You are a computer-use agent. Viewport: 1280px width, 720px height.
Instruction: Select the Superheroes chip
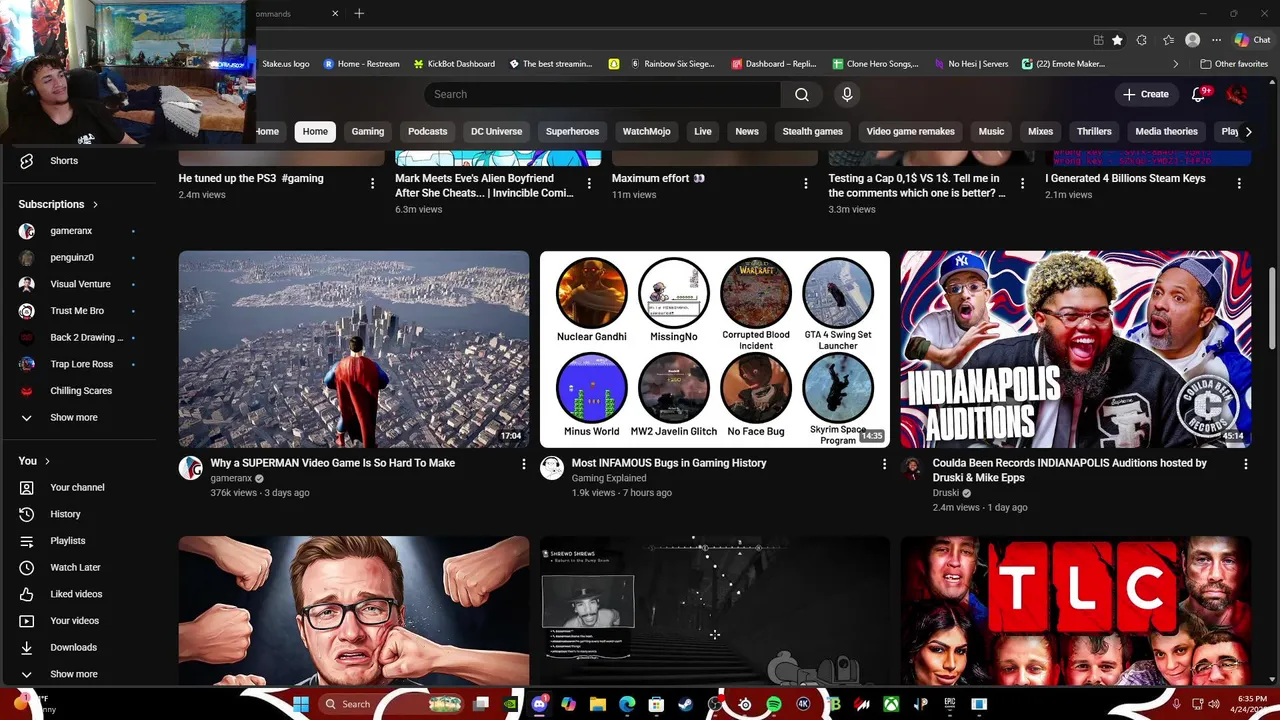[572, 131]
